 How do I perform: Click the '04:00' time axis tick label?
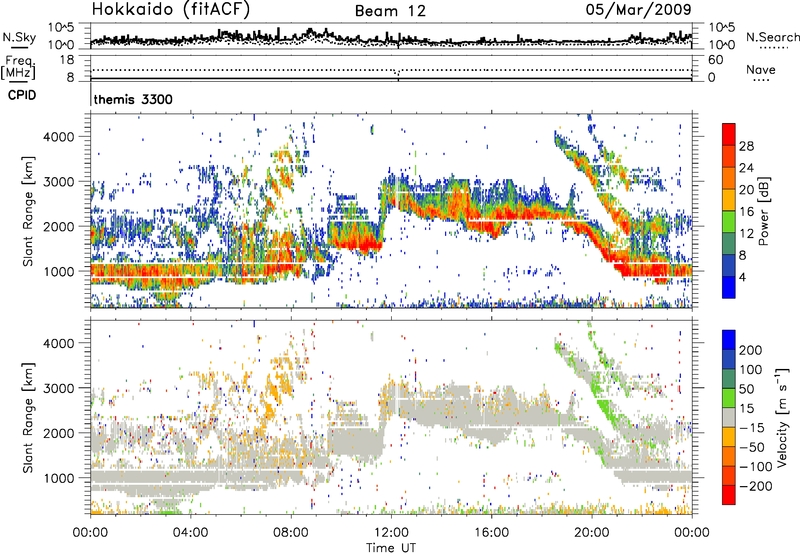(x=191, y=532)
